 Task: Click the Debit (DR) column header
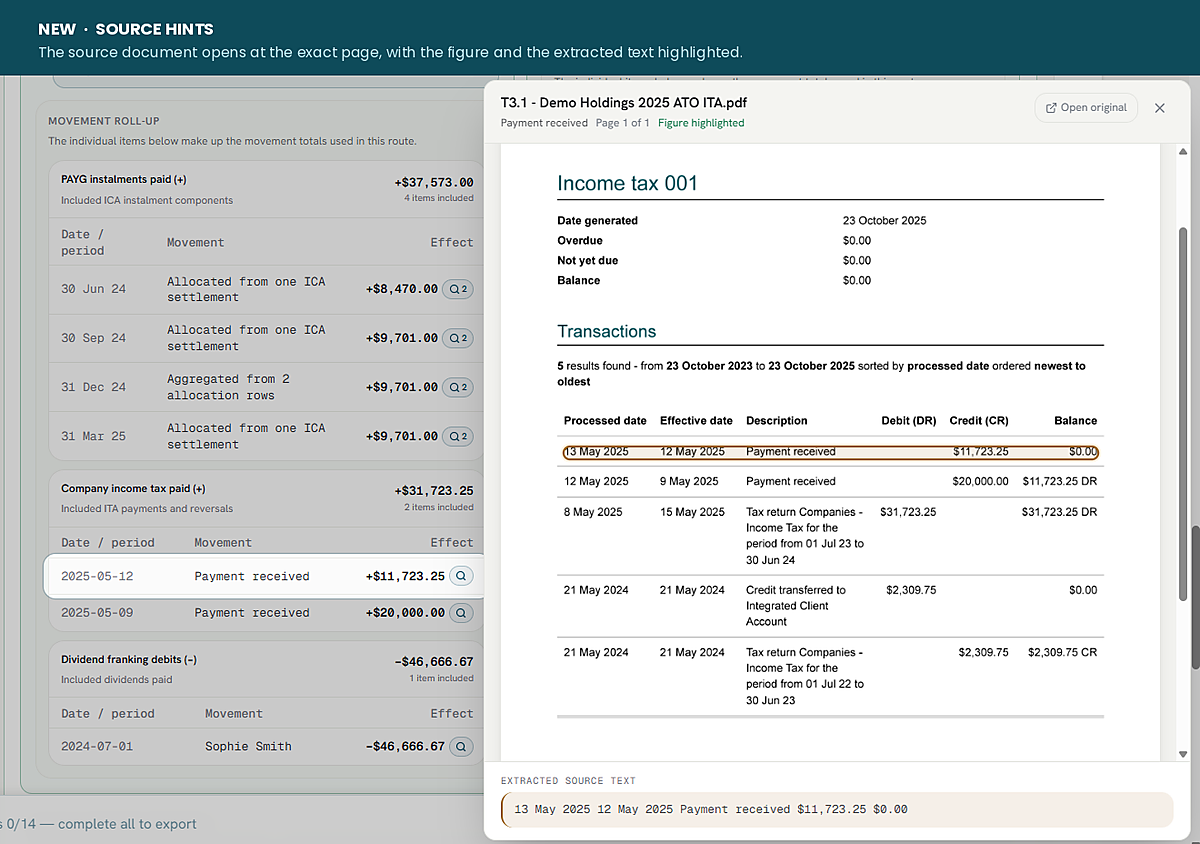click(909, 421)
